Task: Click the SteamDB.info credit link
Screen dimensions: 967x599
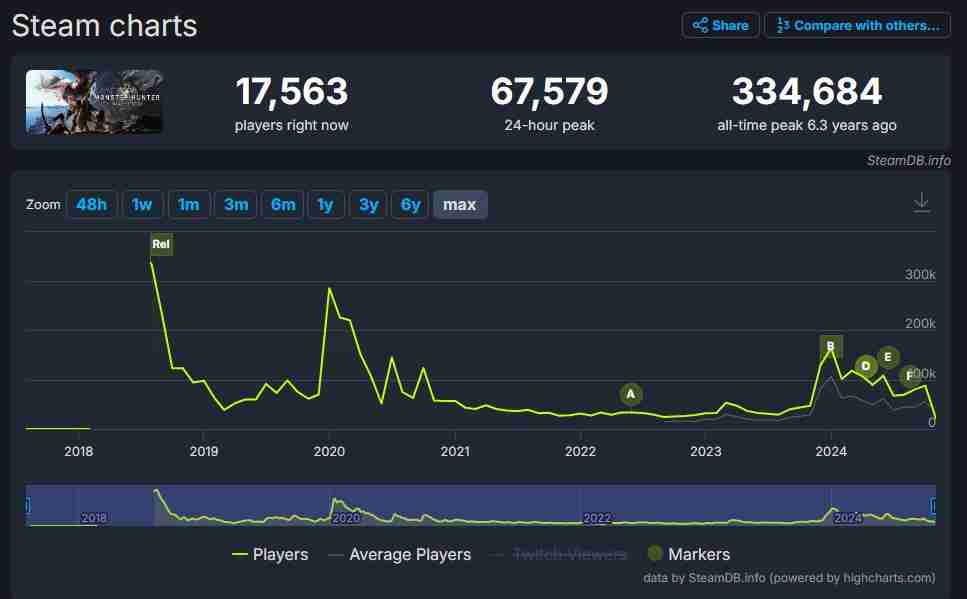Action: pos(908,160)
